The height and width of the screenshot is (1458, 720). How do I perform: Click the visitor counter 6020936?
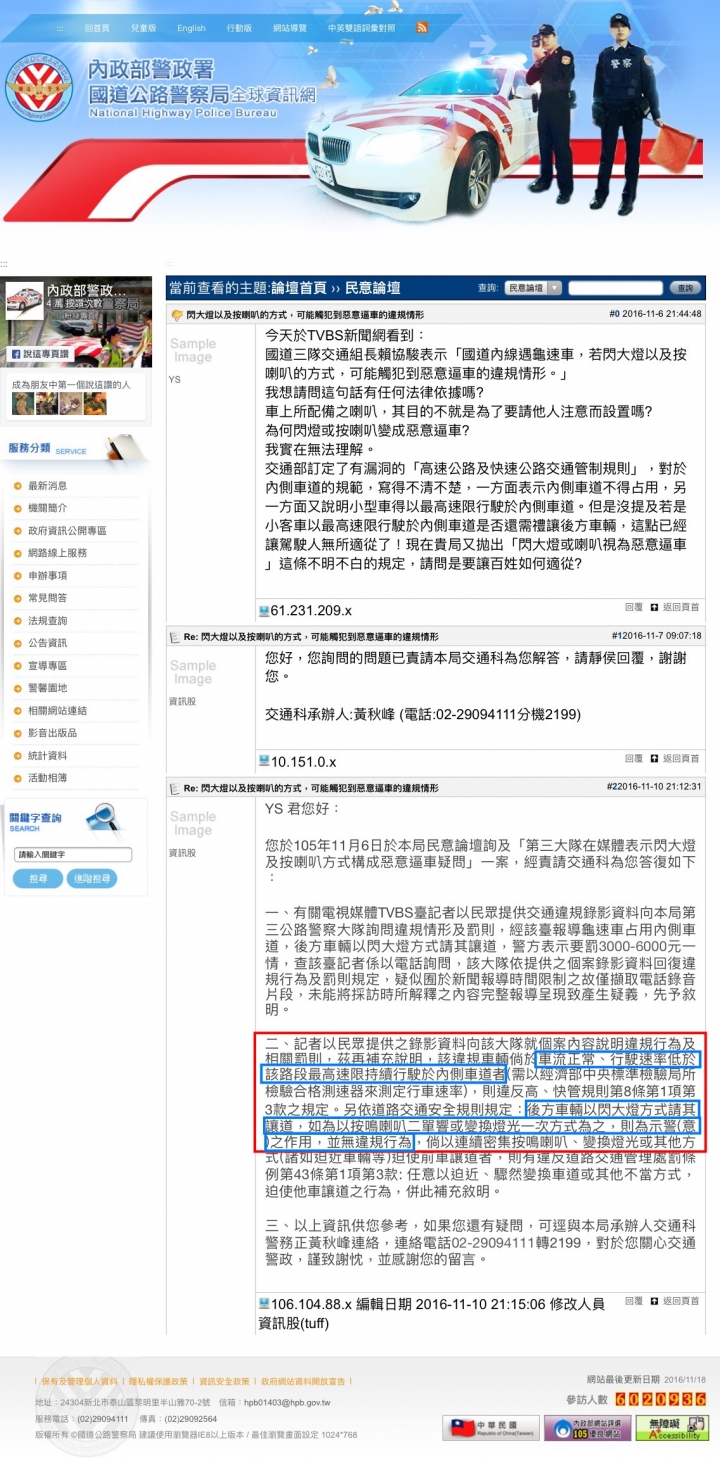(661, 1399)
